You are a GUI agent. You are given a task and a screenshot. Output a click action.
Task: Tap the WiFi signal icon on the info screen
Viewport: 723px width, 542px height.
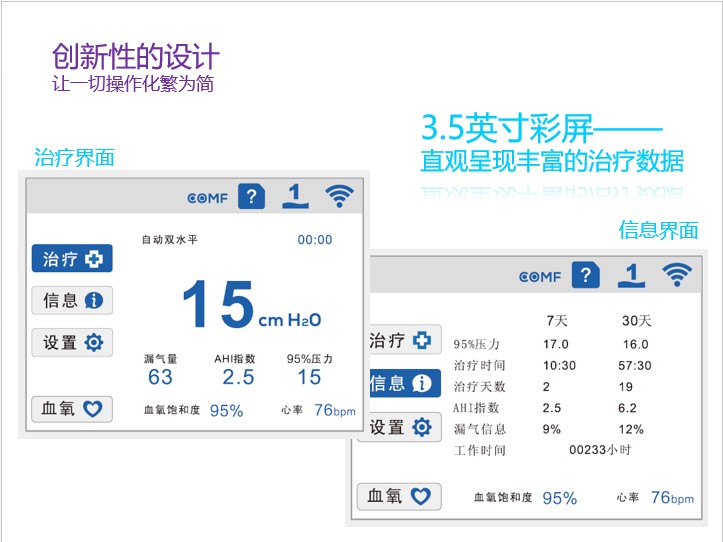[x=677, y=276]
